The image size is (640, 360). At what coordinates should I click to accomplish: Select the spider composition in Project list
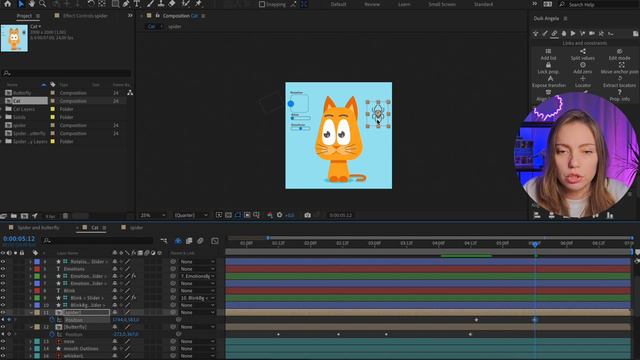[x=19, y=125]
